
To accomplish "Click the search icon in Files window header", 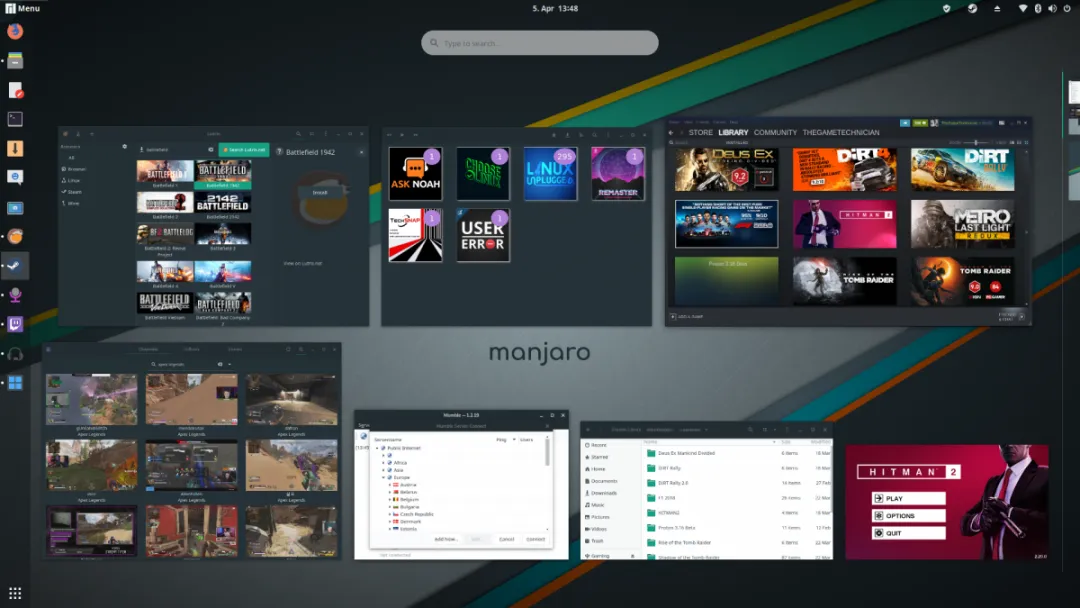I will pos(751,430).
